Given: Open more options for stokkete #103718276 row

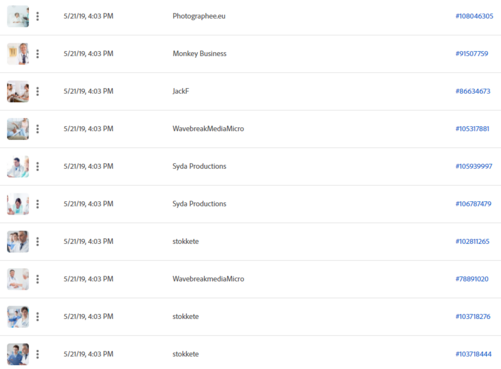Looking at the screenshot, I should pos(38,317).
